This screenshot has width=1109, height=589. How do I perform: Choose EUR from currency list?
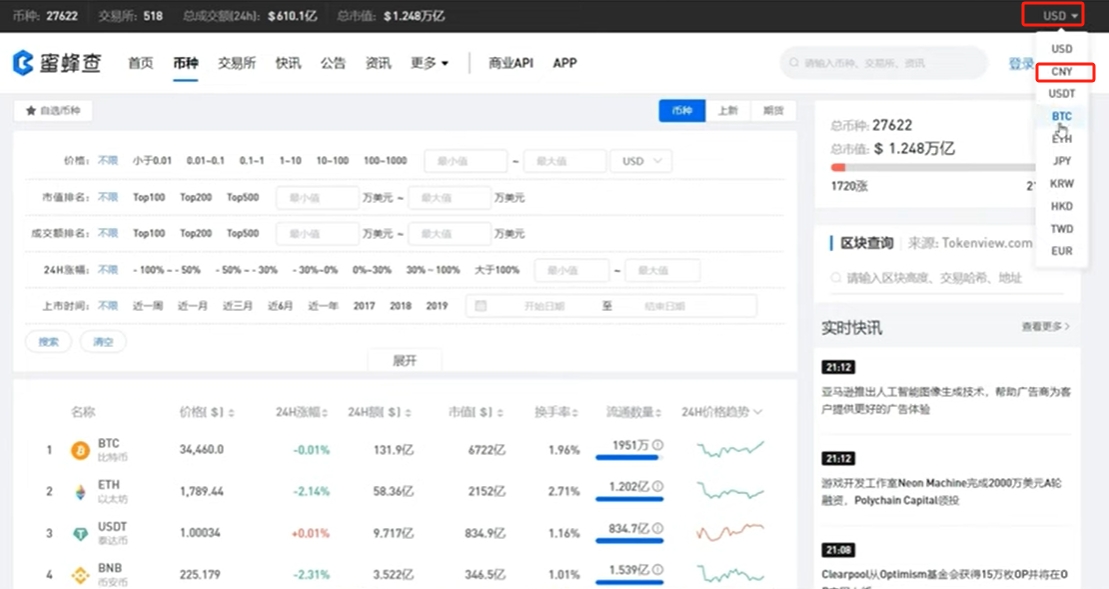pyautogui.click(x=1062, y=251)
